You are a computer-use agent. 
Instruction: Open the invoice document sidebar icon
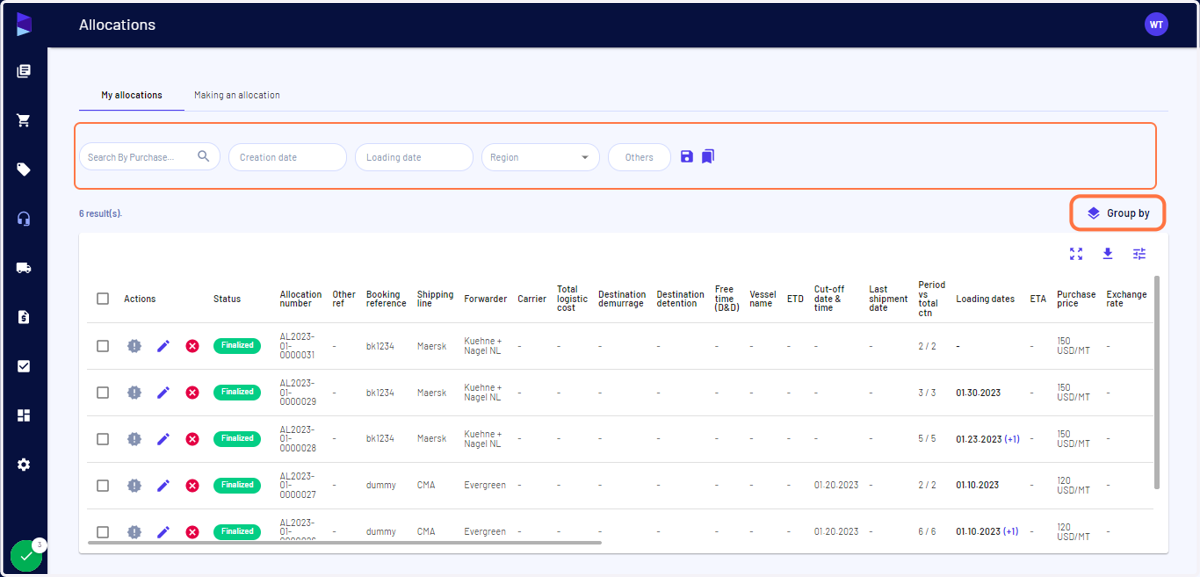(x=24, y=317)
